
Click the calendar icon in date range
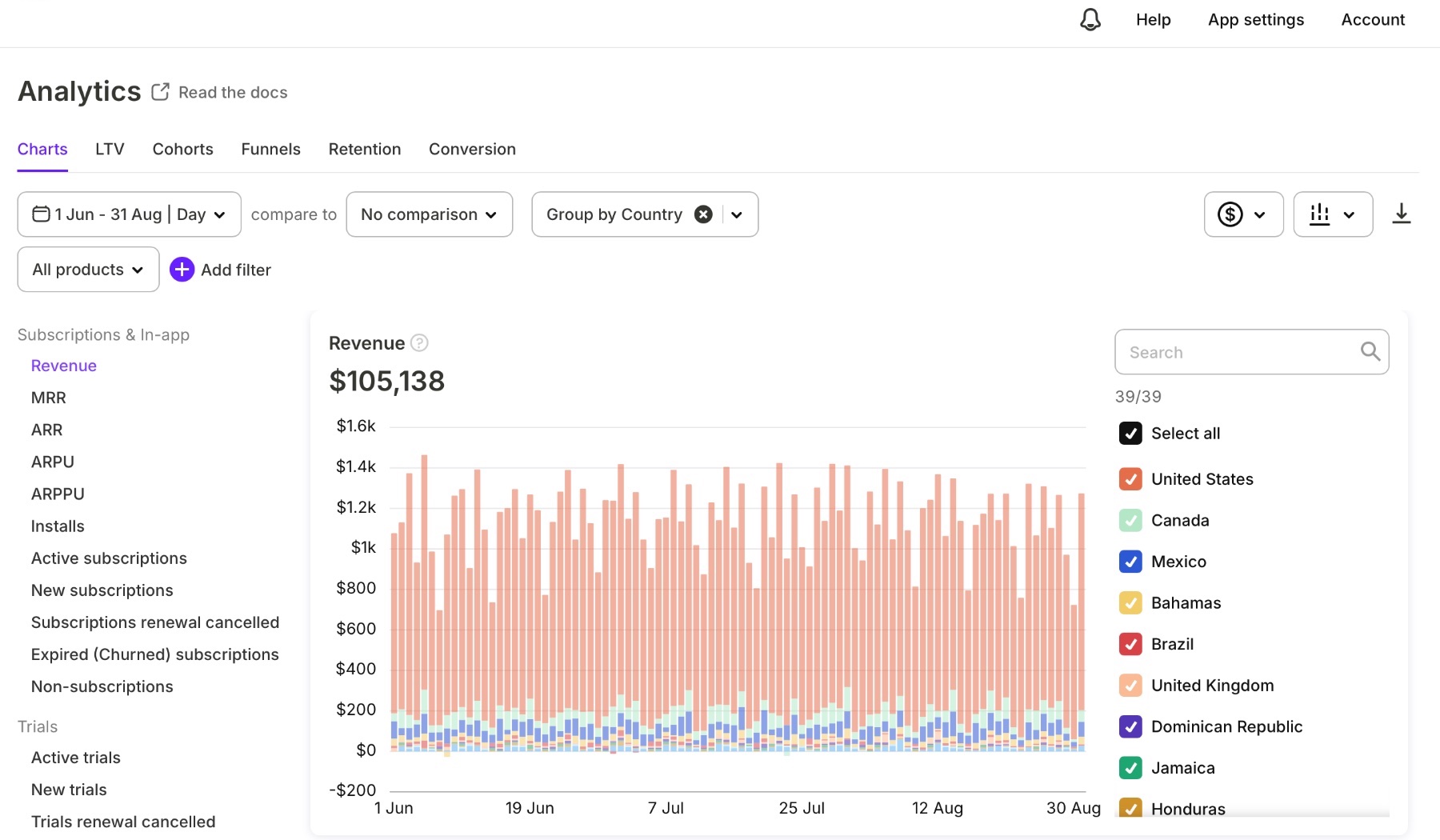click(x=41, y=214)
